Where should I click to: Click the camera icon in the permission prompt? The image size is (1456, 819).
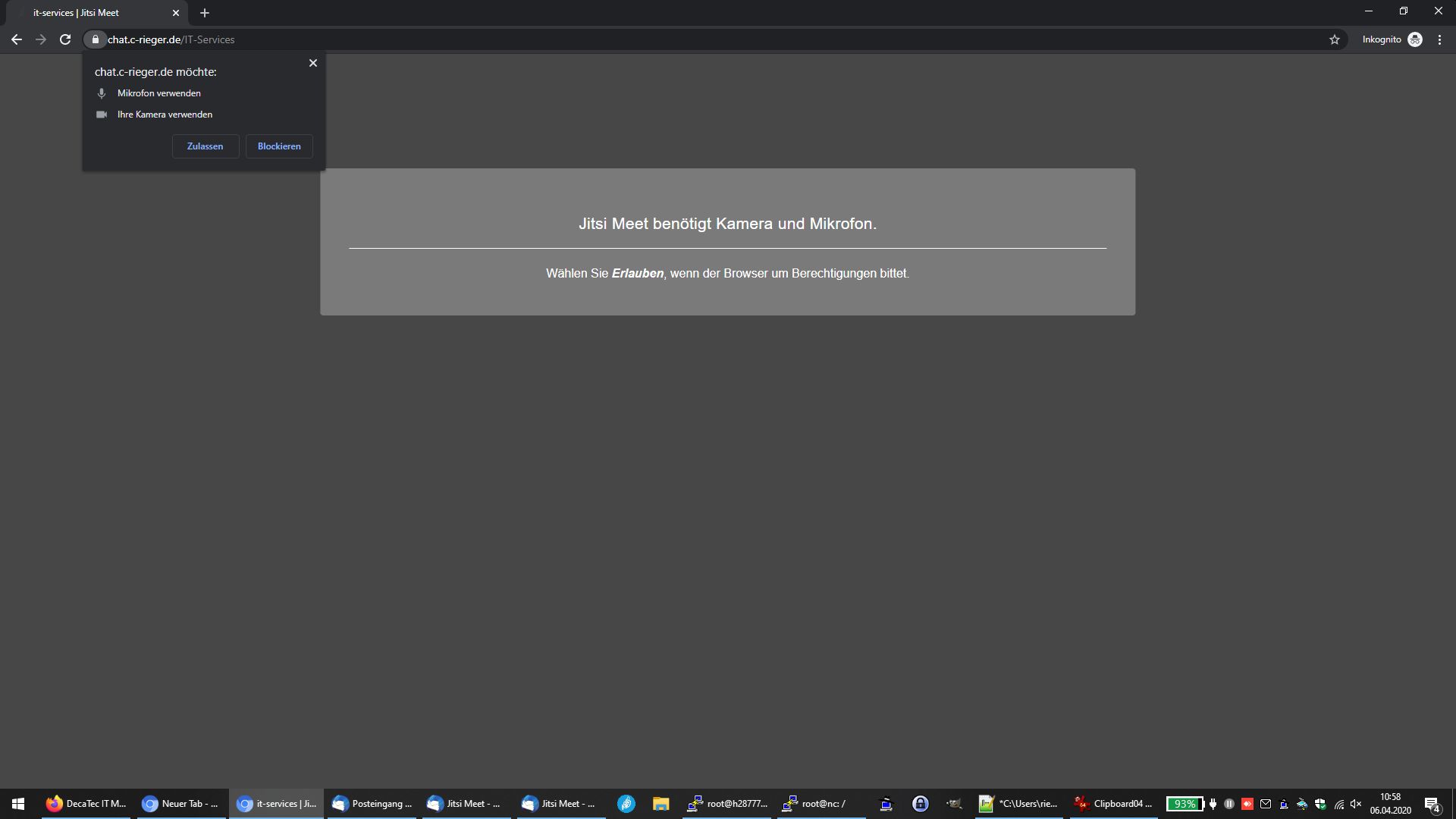pyautogui.click(x=102, y=115)
